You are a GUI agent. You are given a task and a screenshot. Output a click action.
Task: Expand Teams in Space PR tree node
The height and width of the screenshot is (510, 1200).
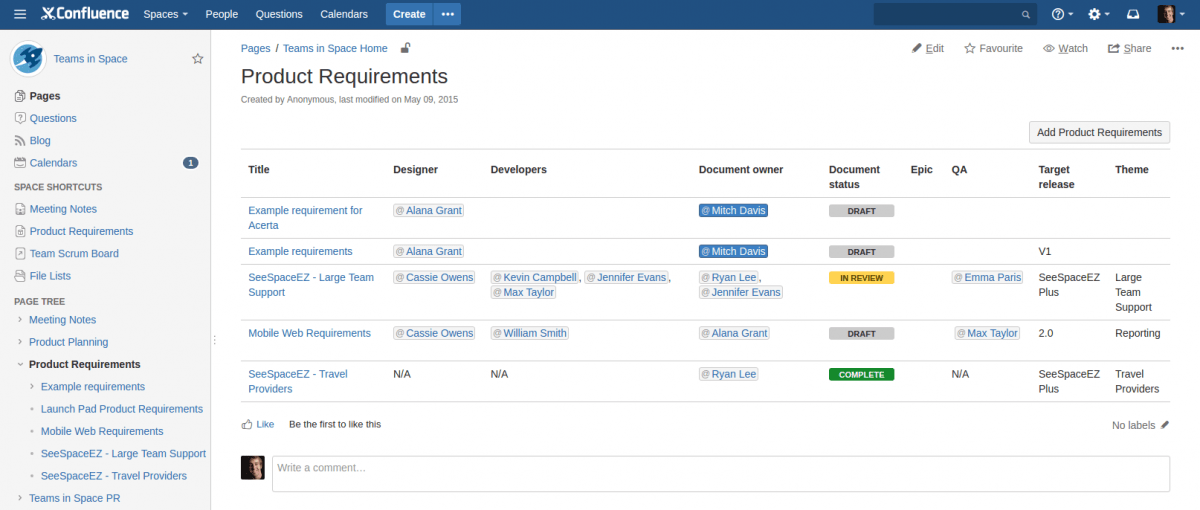pyautogui.click(x=20, y=498)
